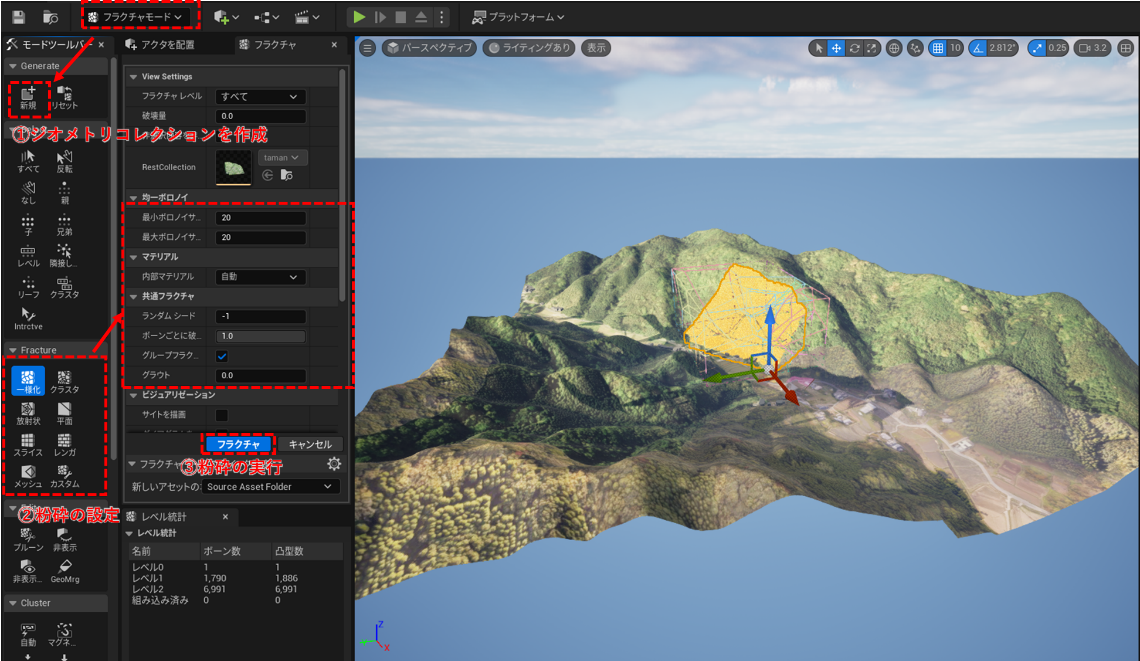Switch to the アクタを配置 tab
The height and width of the screenshot is (661, 1140).
166,45
